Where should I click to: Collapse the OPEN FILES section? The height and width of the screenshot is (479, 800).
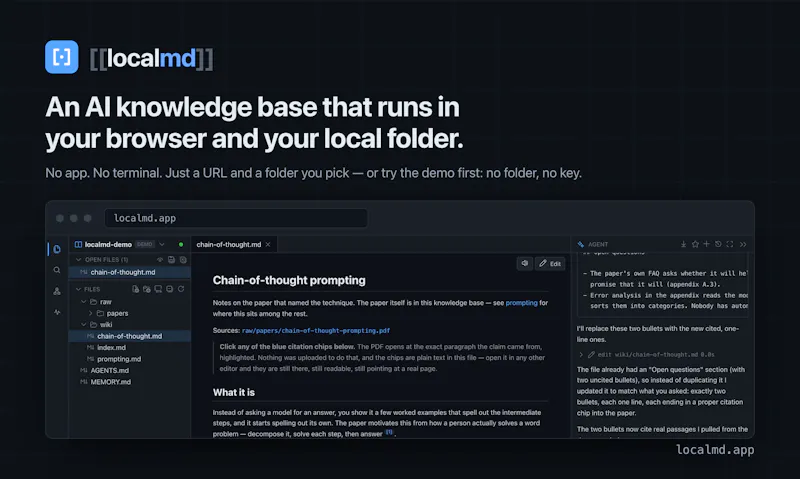coord(79,260)
